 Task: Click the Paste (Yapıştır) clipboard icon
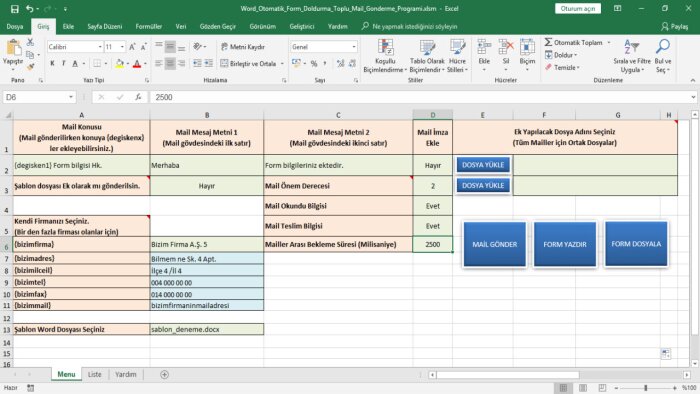(13, 47)
